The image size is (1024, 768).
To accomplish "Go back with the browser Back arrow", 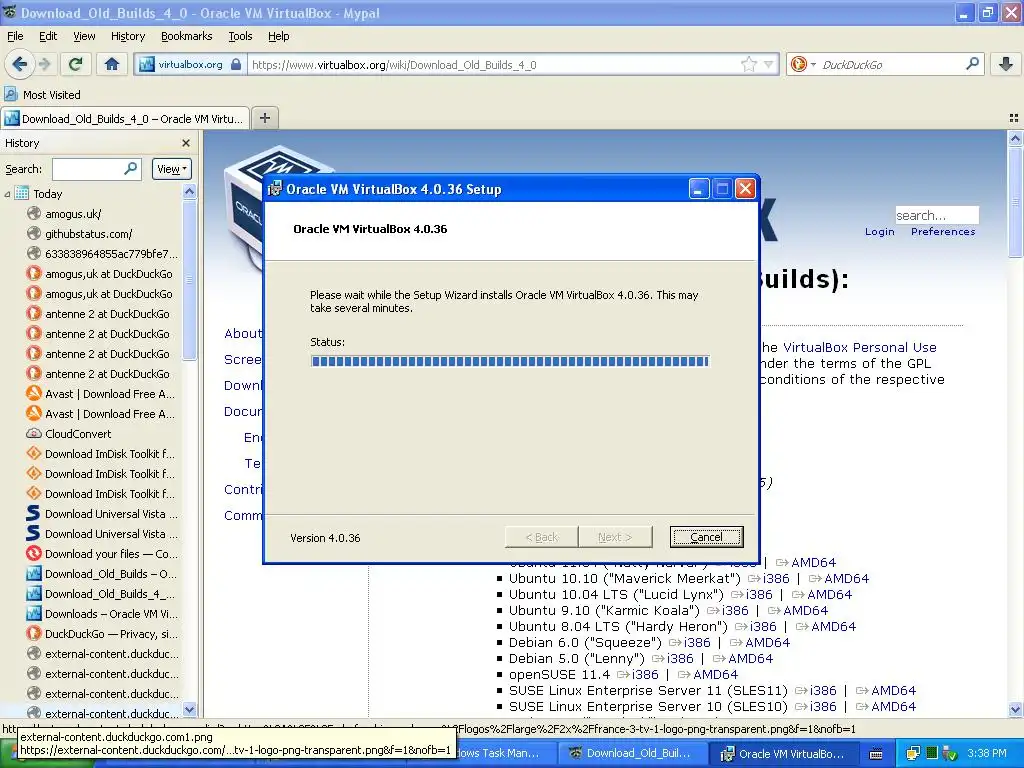I will 19,64.
